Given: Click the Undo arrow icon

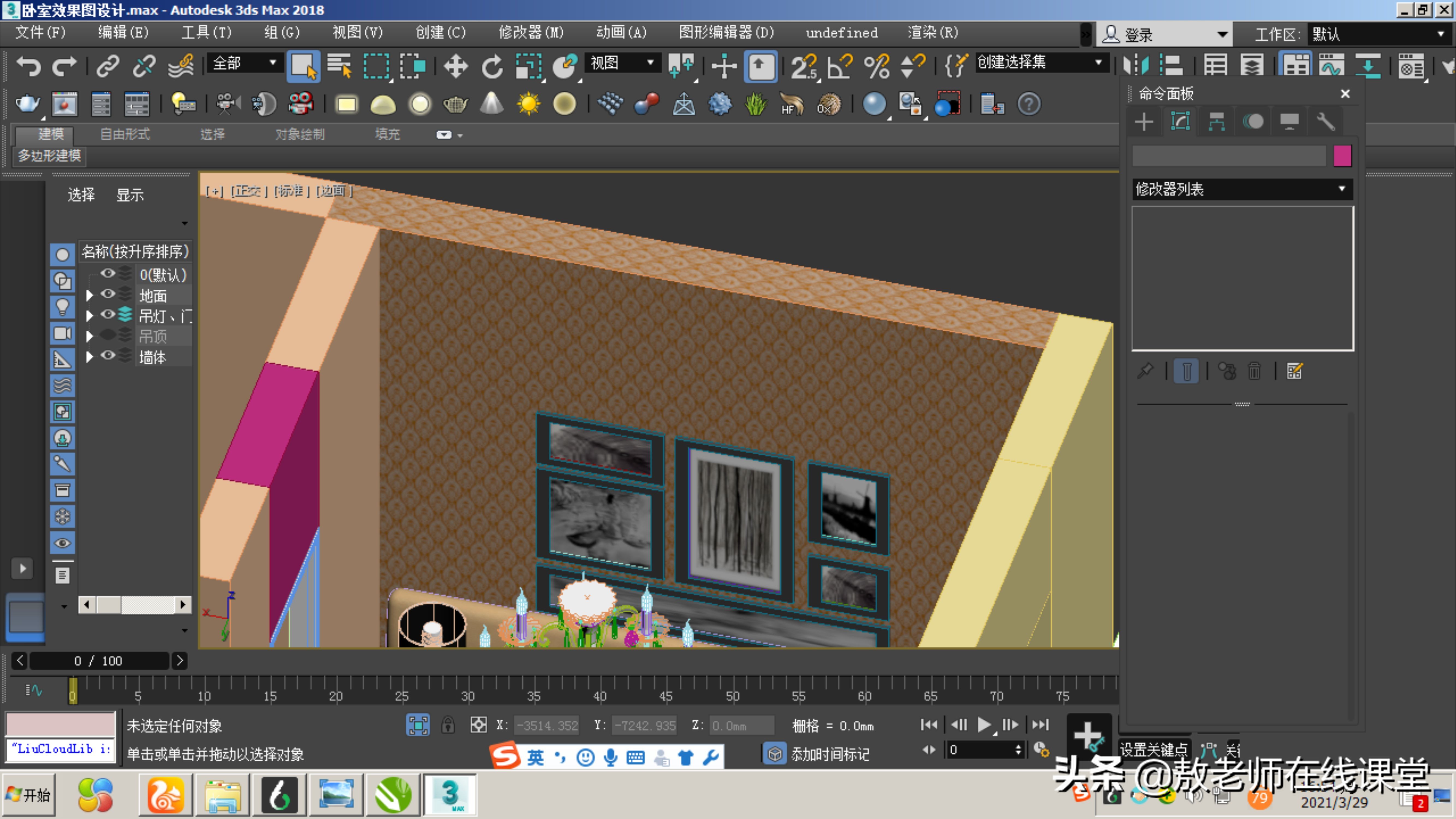Looking at the screenshot, I should [28, 66].
